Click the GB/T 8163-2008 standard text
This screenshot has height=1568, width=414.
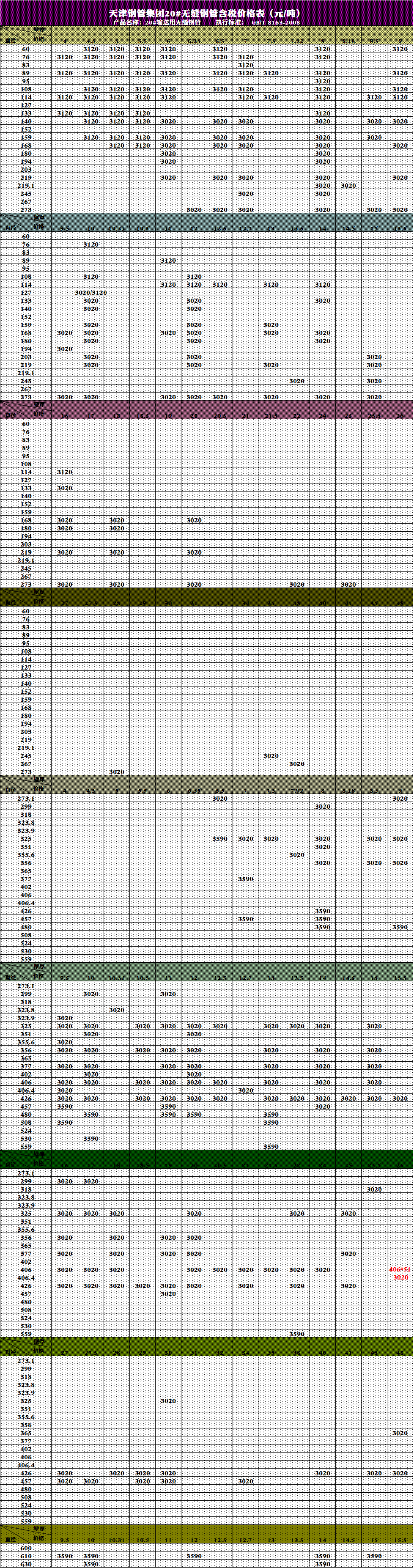pyautogui.click(x=275, y=22)
